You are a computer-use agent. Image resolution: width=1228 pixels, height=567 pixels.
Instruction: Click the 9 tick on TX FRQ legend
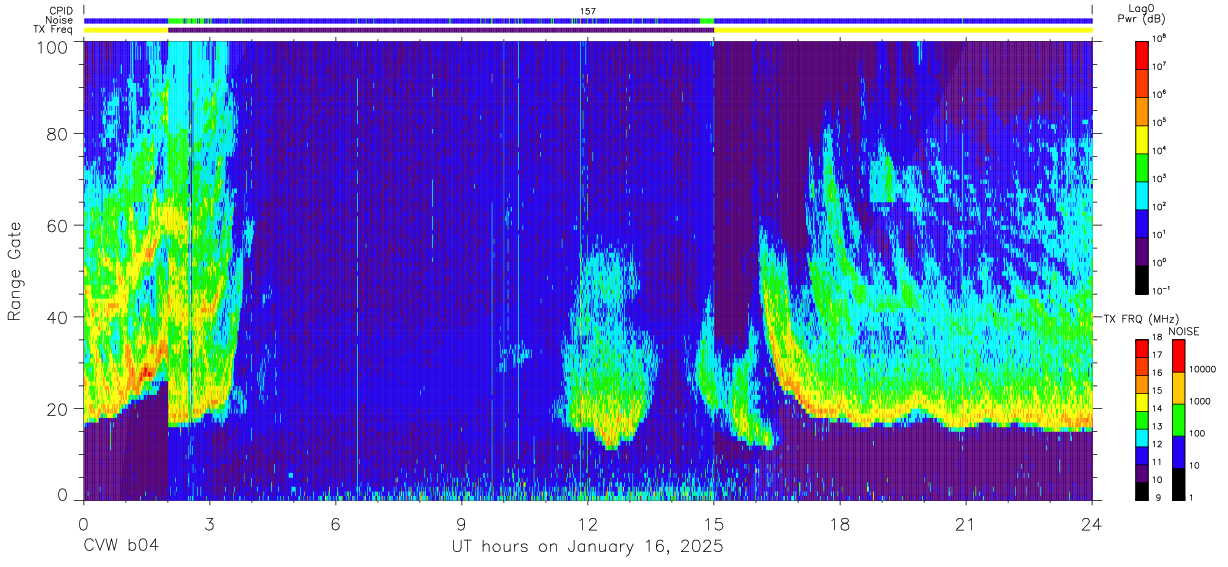click(1156, 497)
